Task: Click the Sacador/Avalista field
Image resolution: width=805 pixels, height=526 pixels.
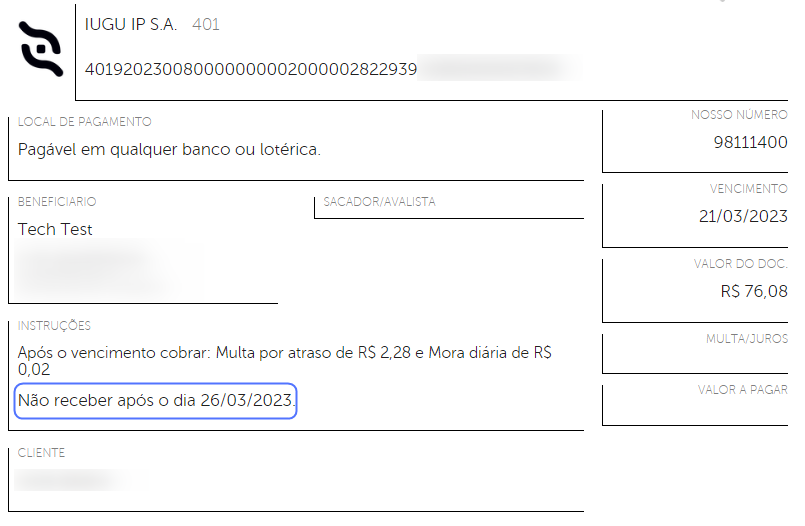Action: click(x=449, y=207)
